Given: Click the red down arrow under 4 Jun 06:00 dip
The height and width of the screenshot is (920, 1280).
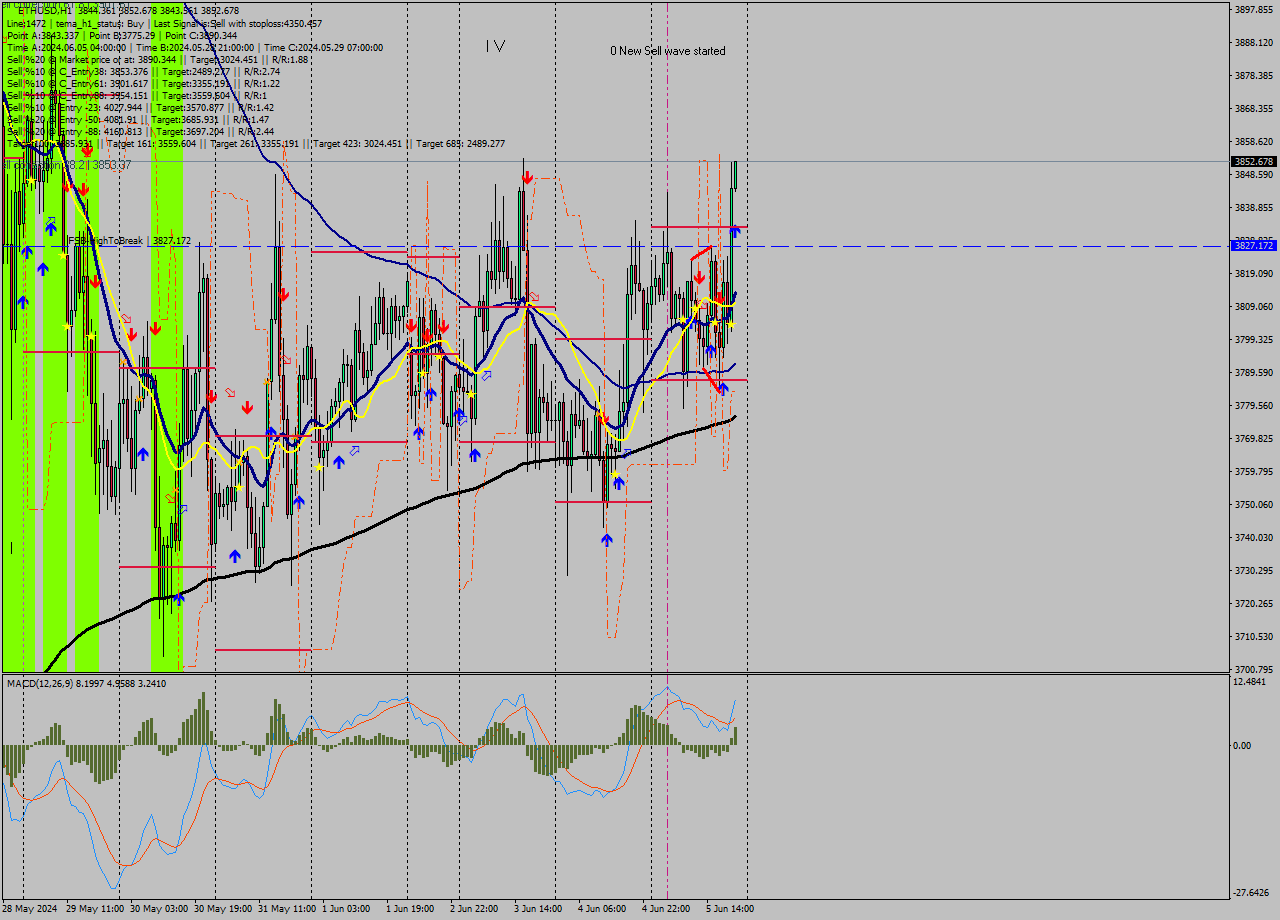Looking at the screenshot, I should coord(603,420).
